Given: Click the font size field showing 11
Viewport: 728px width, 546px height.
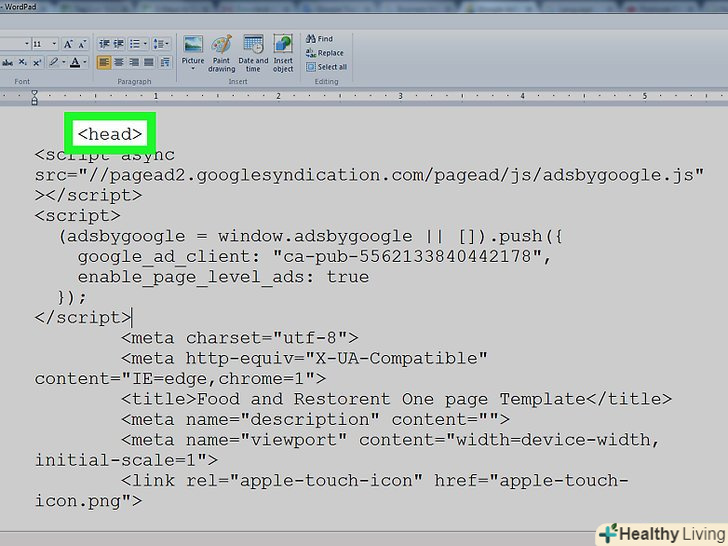Looking at the screenshot, I should [x=41, y=44].
